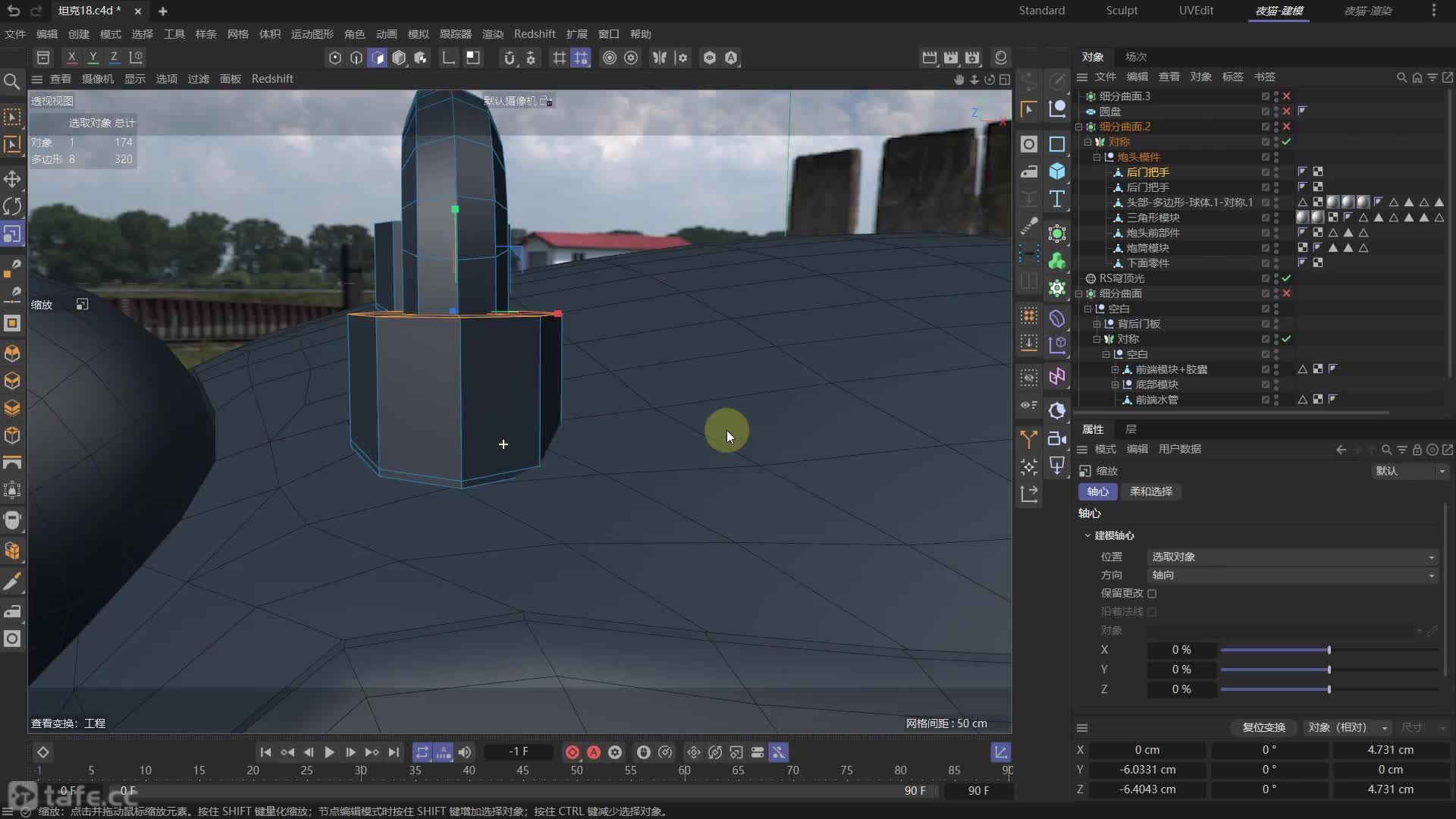The height and width of the screenshot is (819, 1456).
Task: Open the 方向 轴向 dropdown
Action: (1293, 575)
